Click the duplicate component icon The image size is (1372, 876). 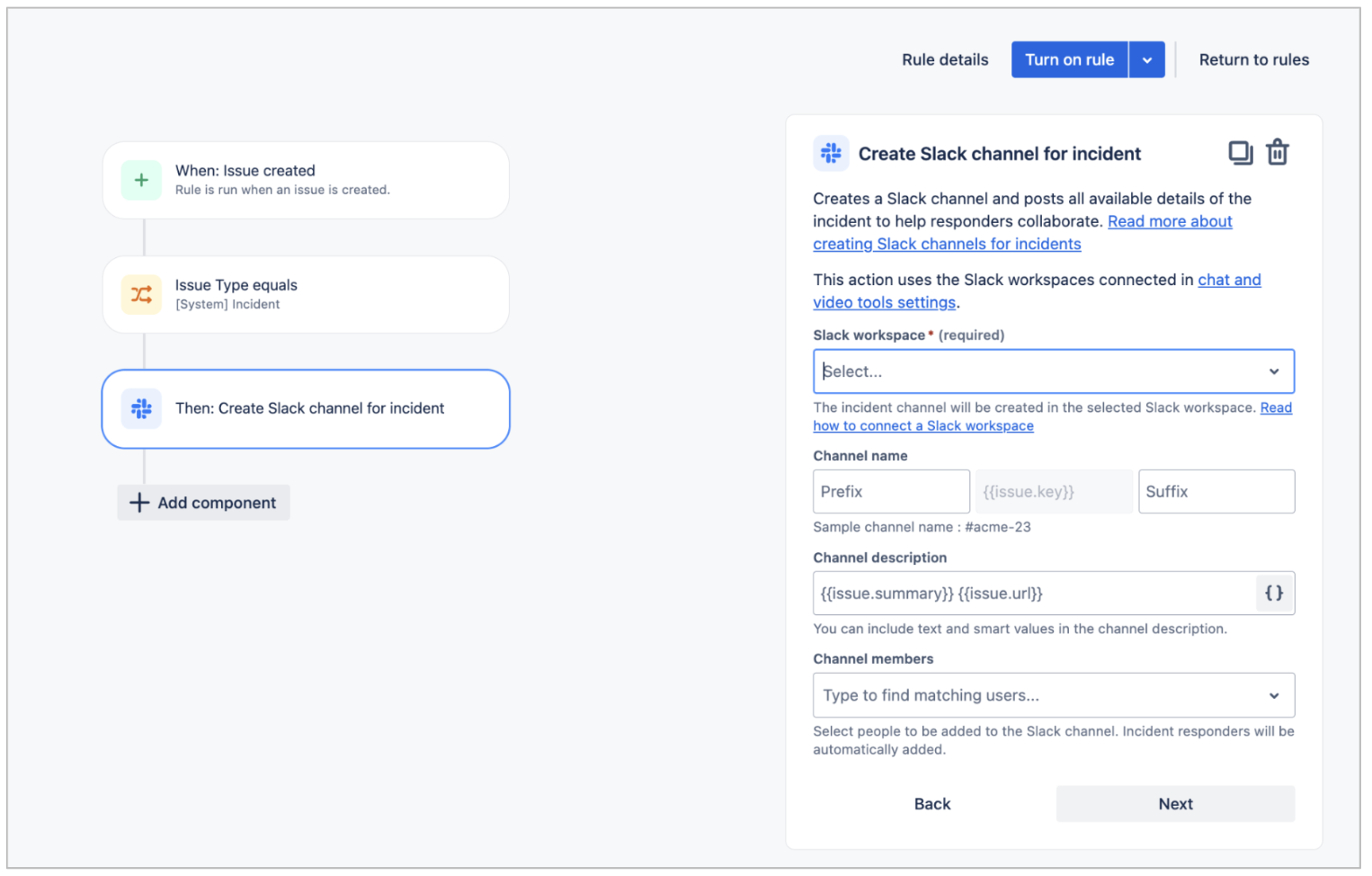coord(1241,153)
